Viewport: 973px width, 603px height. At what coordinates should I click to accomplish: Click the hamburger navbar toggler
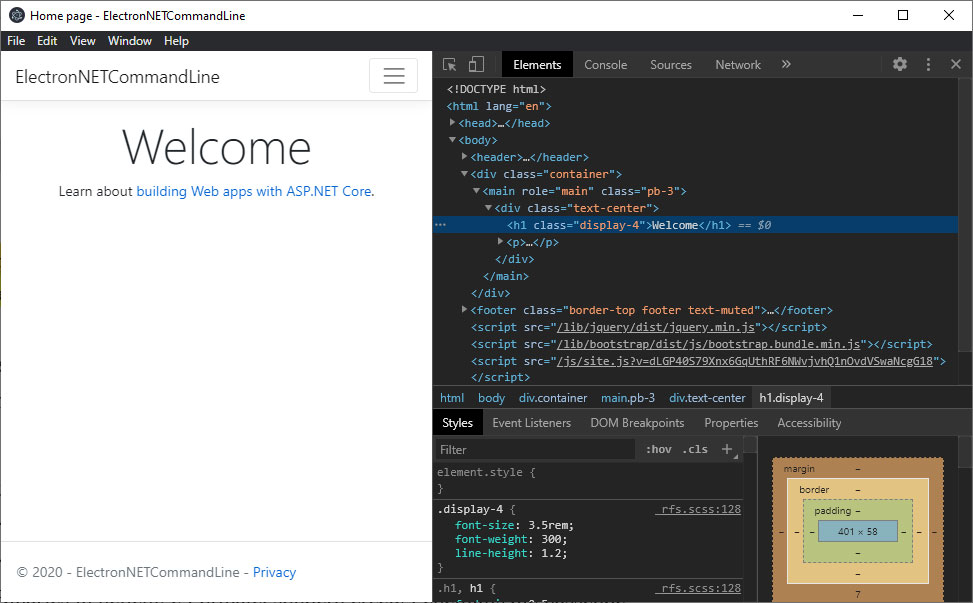click(393, 76)
